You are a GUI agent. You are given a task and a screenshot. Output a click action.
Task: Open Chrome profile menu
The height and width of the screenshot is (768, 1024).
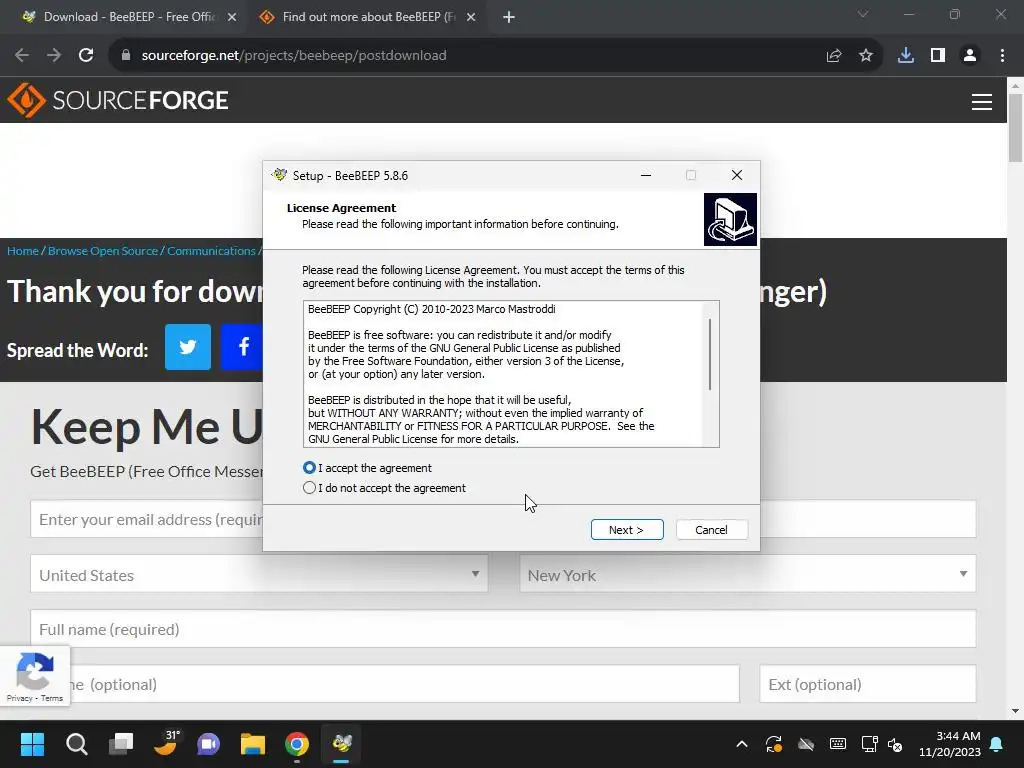click(970, 56)
